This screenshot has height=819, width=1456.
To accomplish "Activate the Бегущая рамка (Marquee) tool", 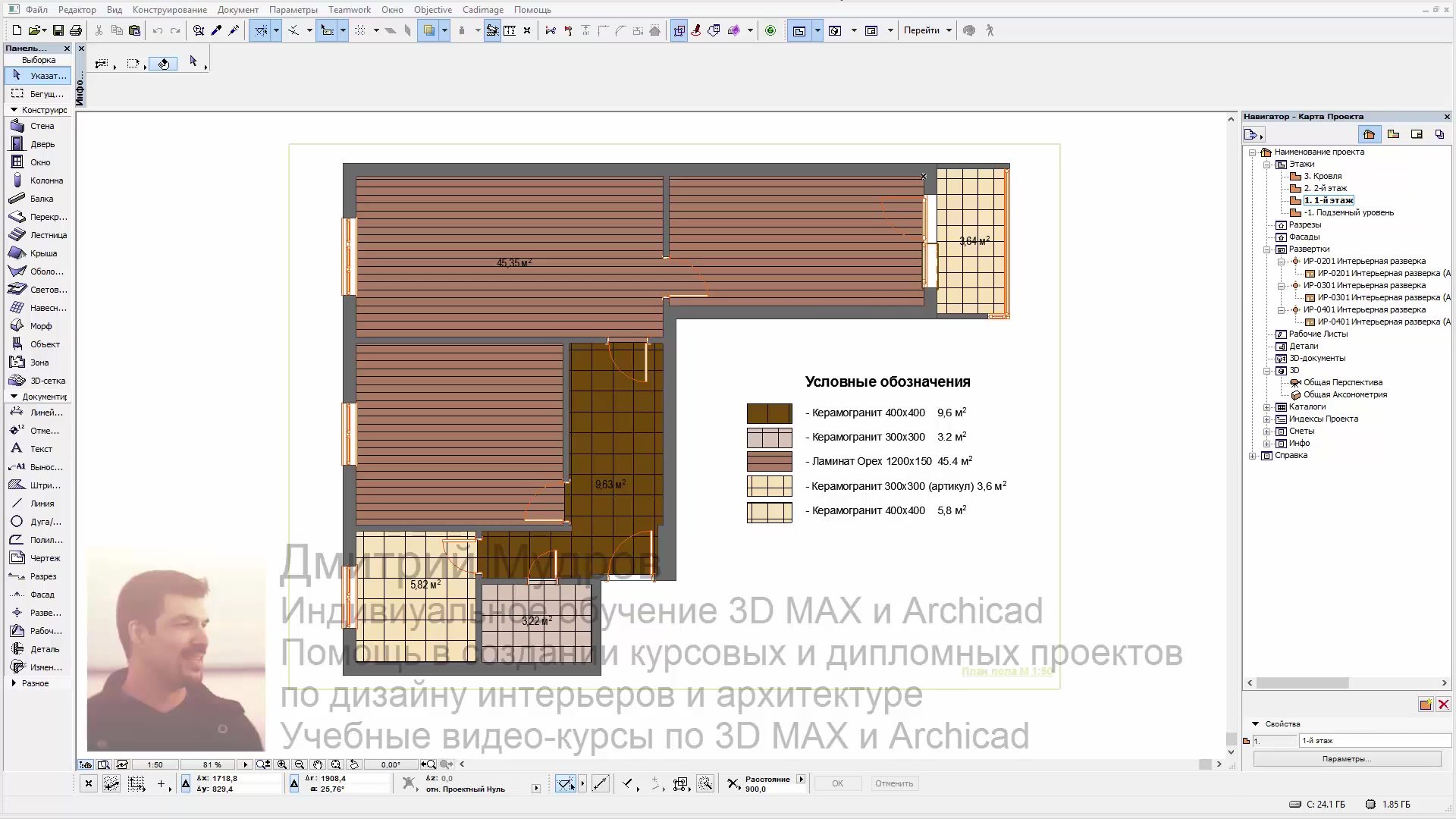I will (x=38, y=94).
